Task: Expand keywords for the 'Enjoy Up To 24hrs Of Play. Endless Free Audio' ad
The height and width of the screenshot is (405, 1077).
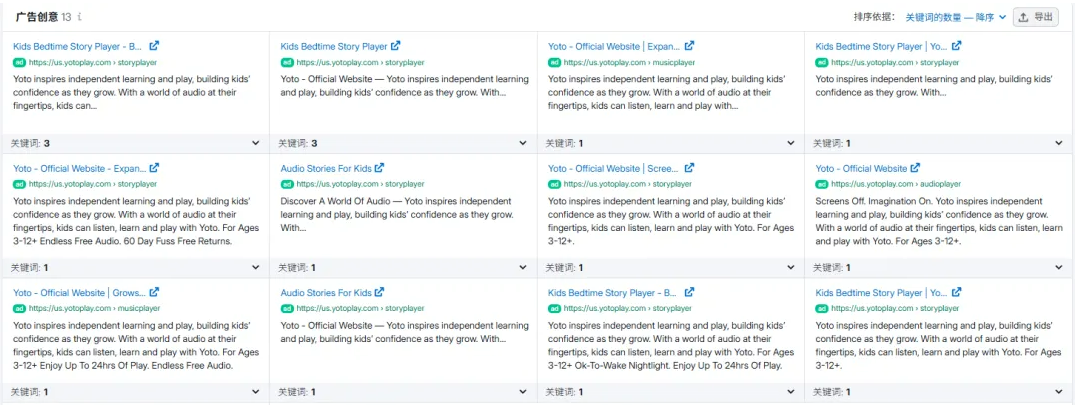Action: tap(256, 392)
